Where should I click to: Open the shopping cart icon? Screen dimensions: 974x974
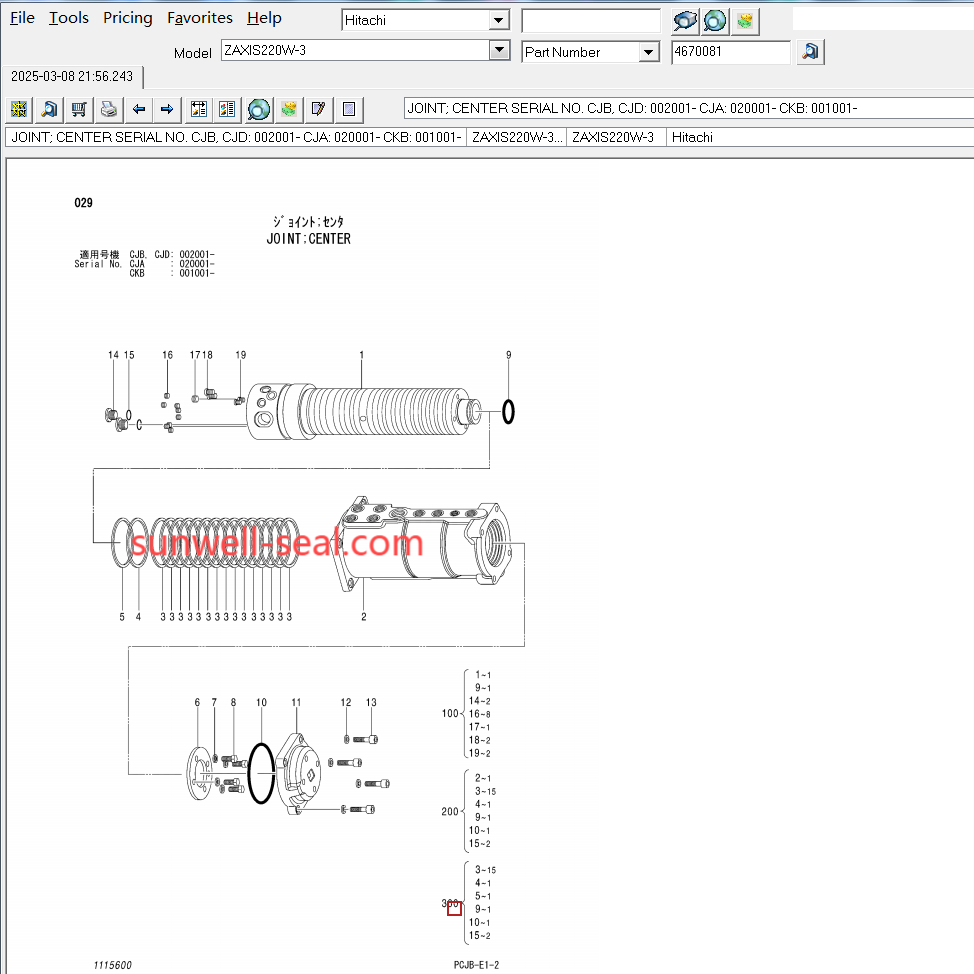78,109
